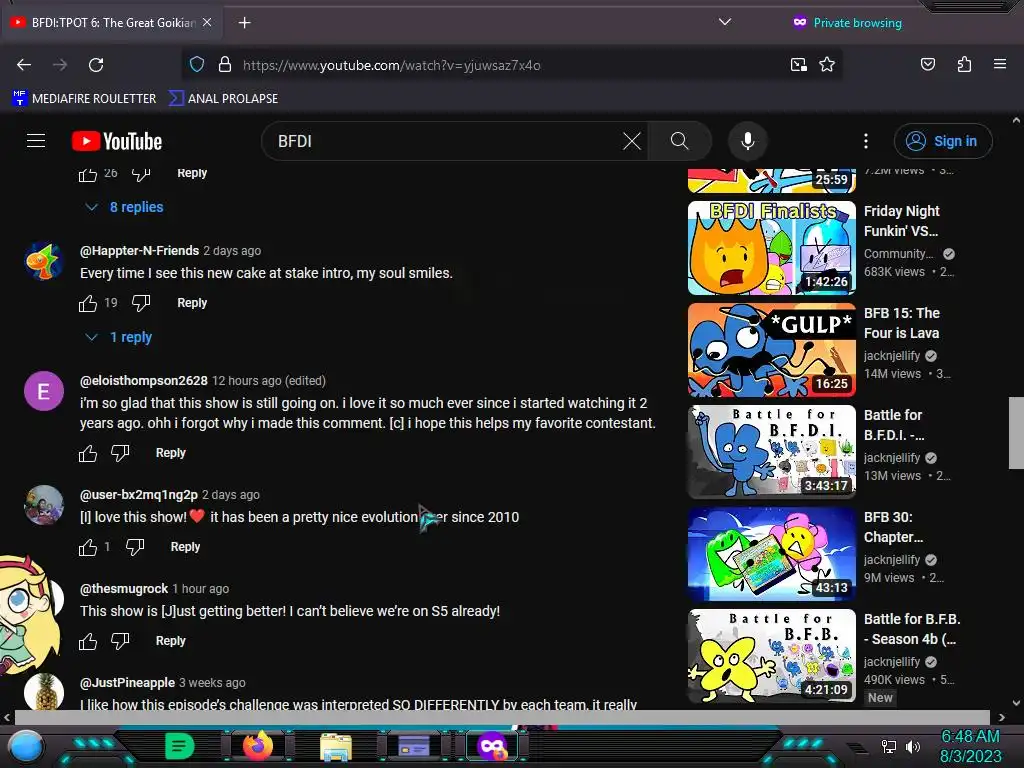The image size is (1024, 768).
Task: Open Firefox extensions puzzle icon
Action: pos(964,65)
